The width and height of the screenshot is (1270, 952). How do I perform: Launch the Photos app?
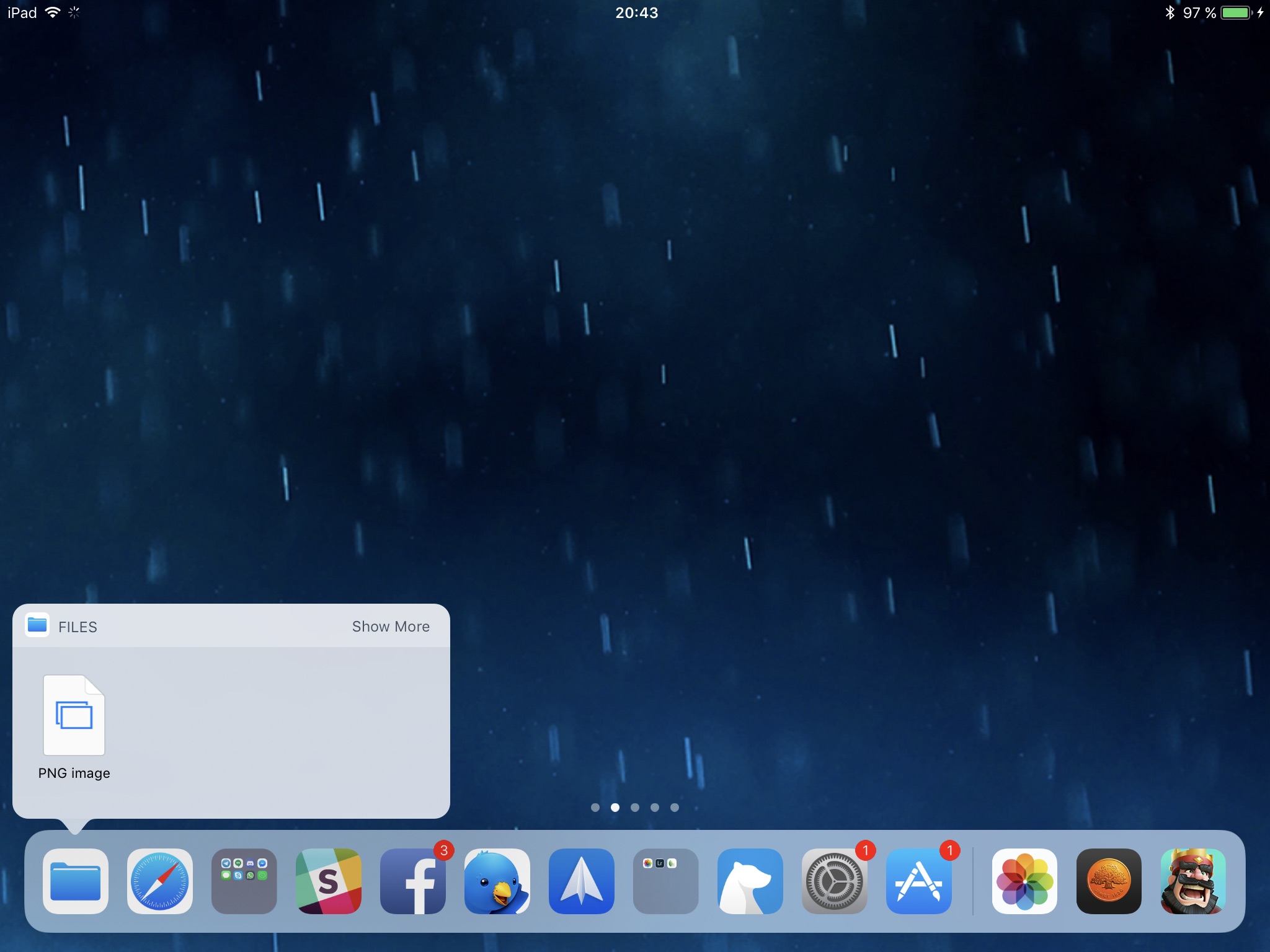click(x=1024, y=881)
